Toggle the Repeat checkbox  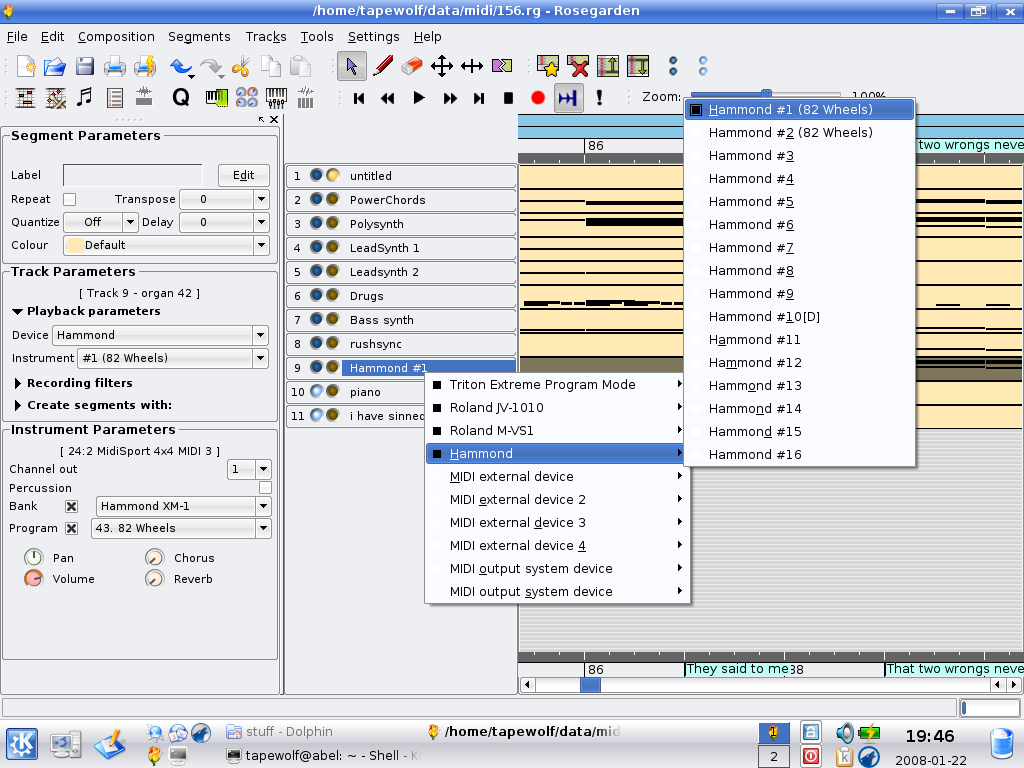point(69,199)
